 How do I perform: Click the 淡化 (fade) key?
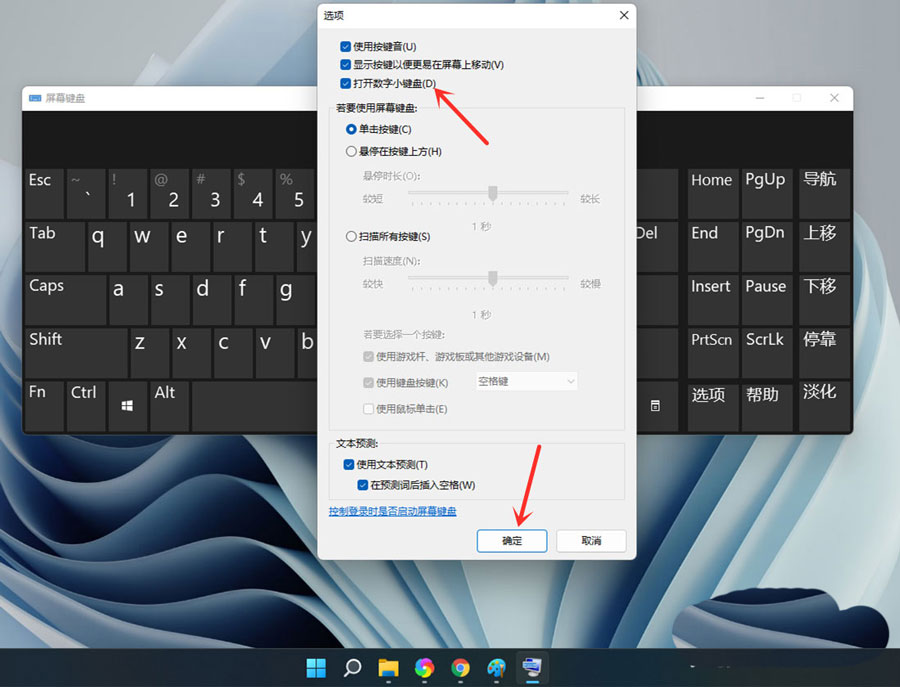[820, 399]
